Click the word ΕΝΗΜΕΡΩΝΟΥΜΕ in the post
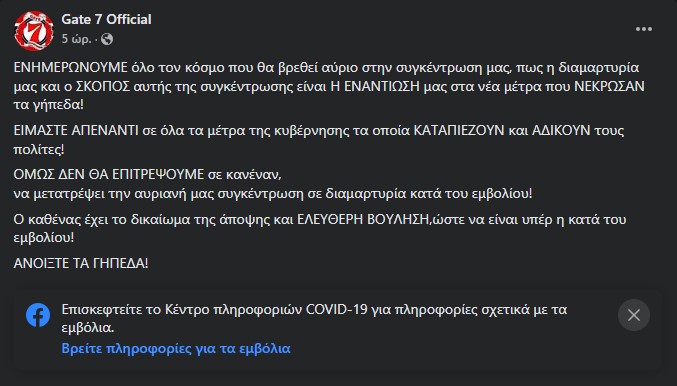This screenshot has width=677, height=386. (x=71, y=68)
